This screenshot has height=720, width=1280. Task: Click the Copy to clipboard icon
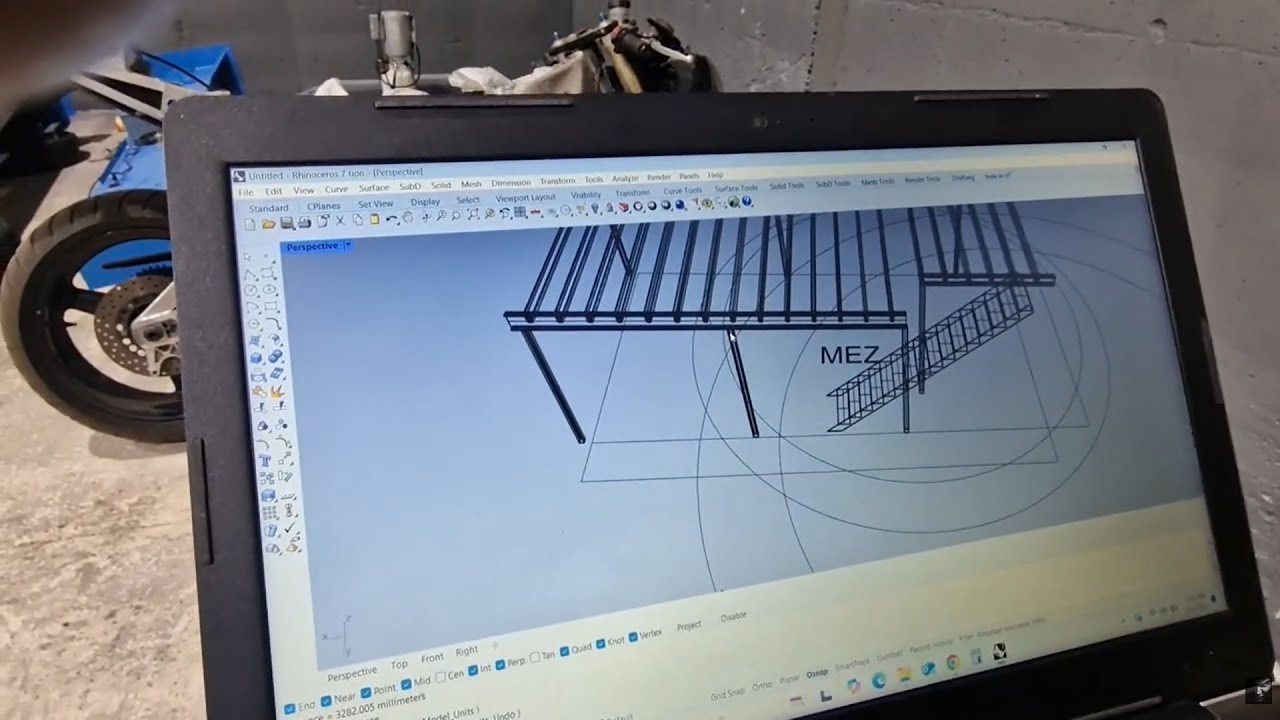tap(358, 219)
